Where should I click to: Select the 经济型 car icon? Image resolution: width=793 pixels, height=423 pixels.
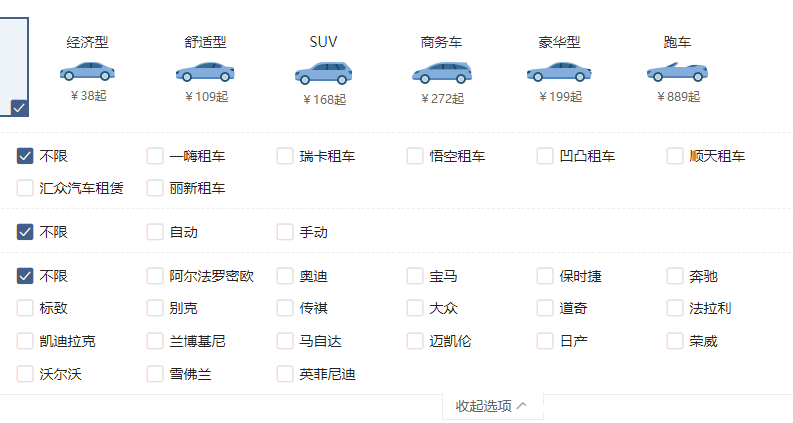click(87, 71)
